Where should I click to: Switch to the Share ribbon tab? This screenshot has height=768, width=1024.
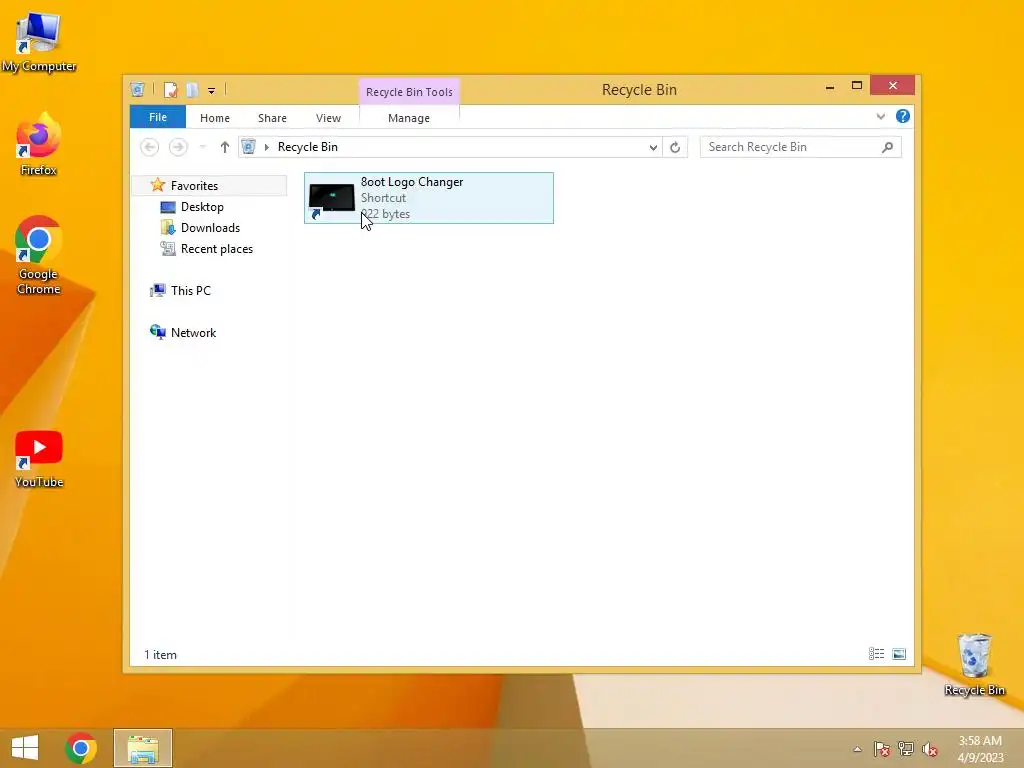(272, 118)
